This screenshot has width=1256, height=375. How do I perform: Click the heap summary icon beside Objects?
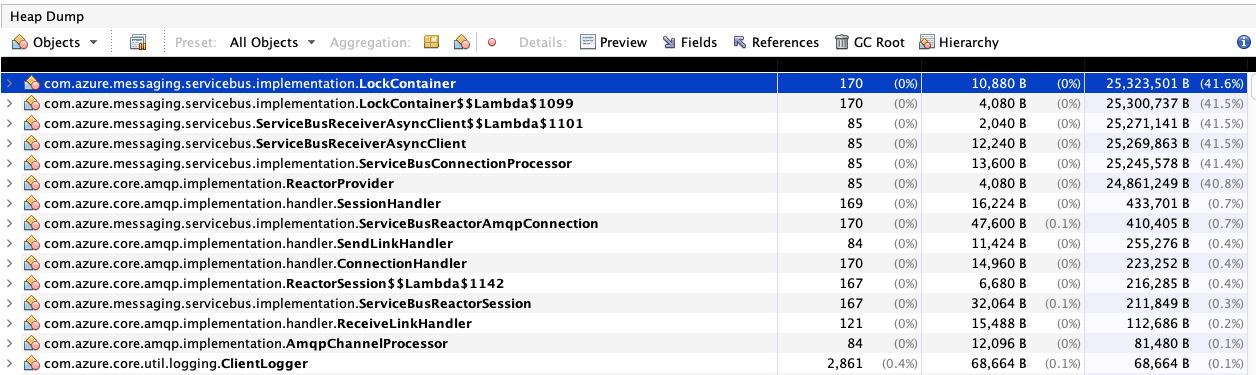click(139, 43)
